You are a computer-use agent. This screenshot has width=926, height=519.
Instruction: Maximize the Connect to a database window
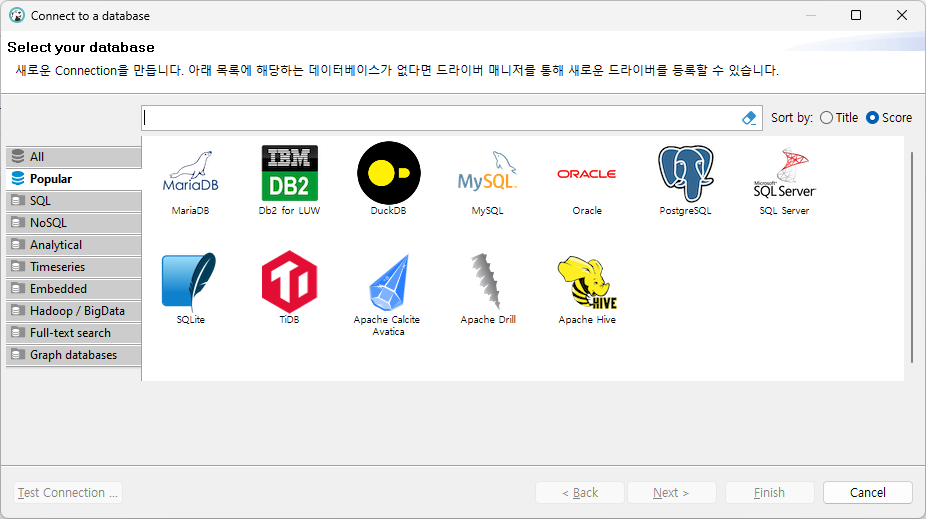pyautogui.click(x=856, y=15)
